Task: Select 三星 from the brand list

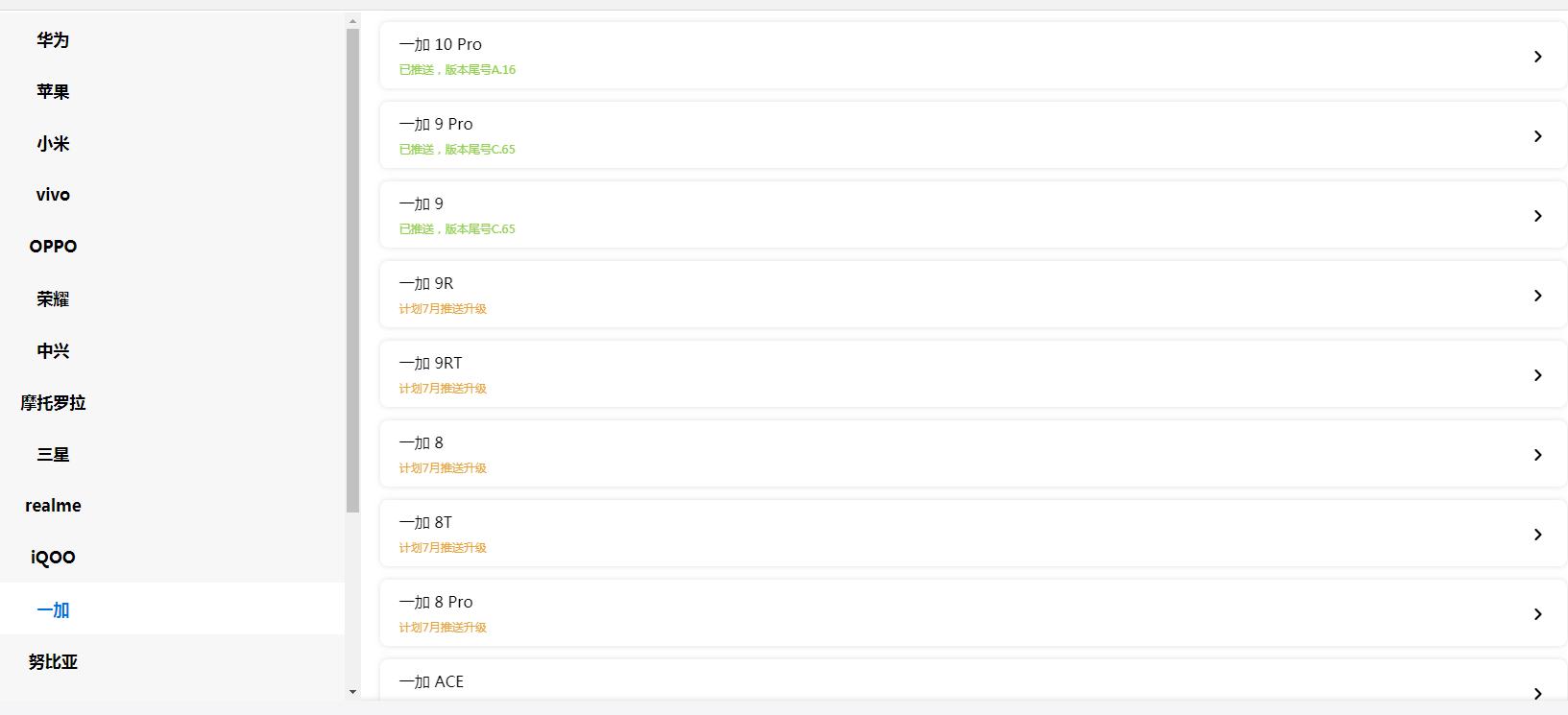Action: tap(53, 454)
